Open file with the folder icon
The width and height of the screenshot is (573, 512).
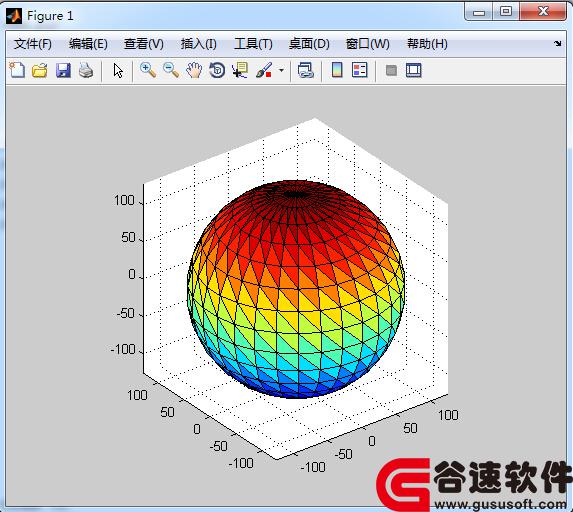(39, 70)
